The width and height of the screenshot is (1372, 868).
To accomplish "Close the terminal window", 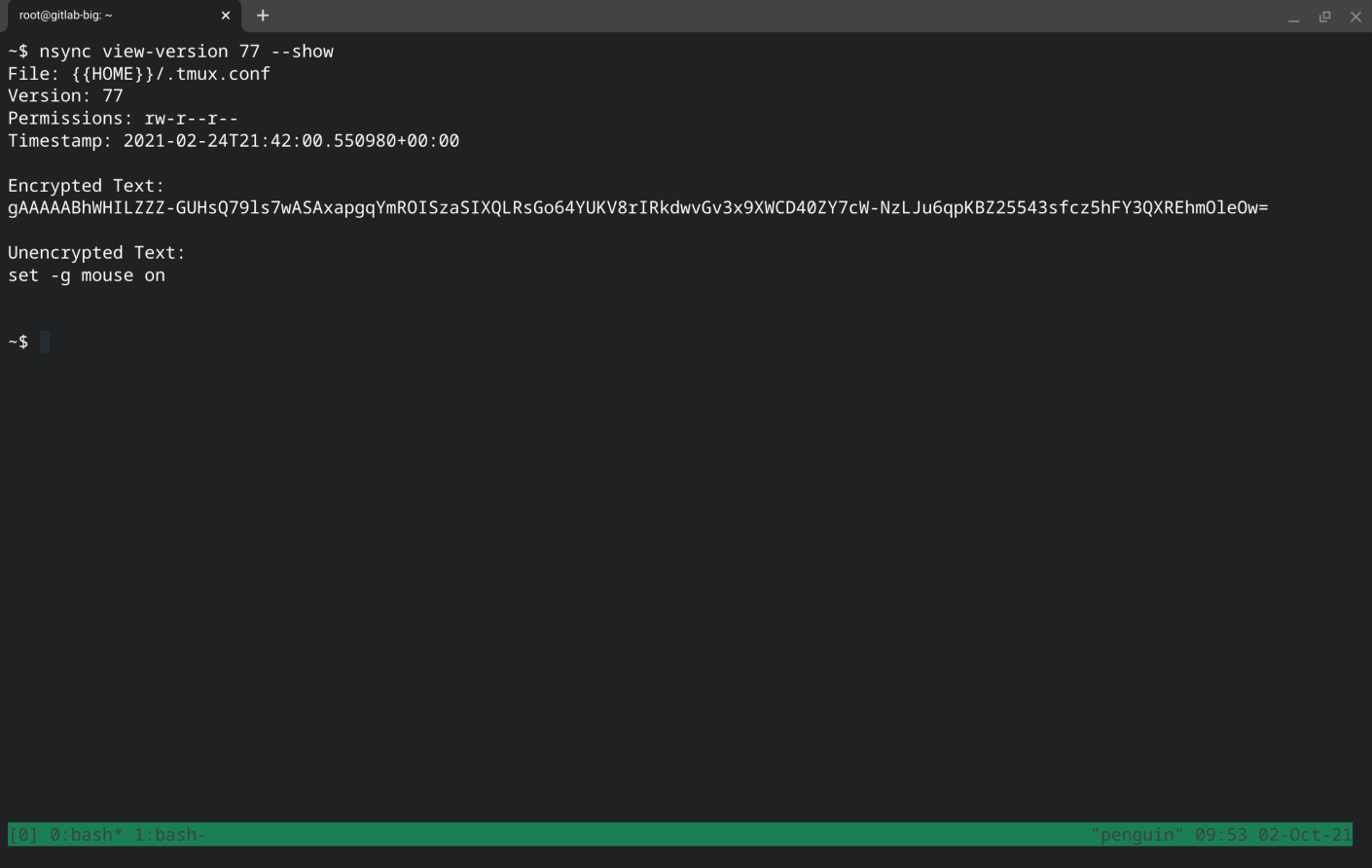I will 1355,17.
